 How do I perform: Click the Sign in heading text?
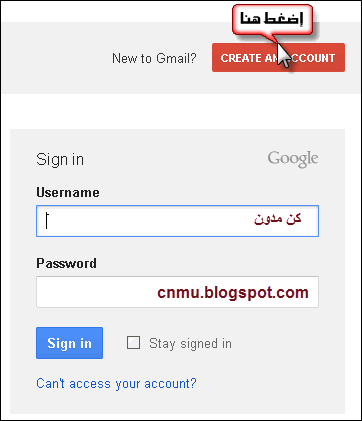(60, 159)
